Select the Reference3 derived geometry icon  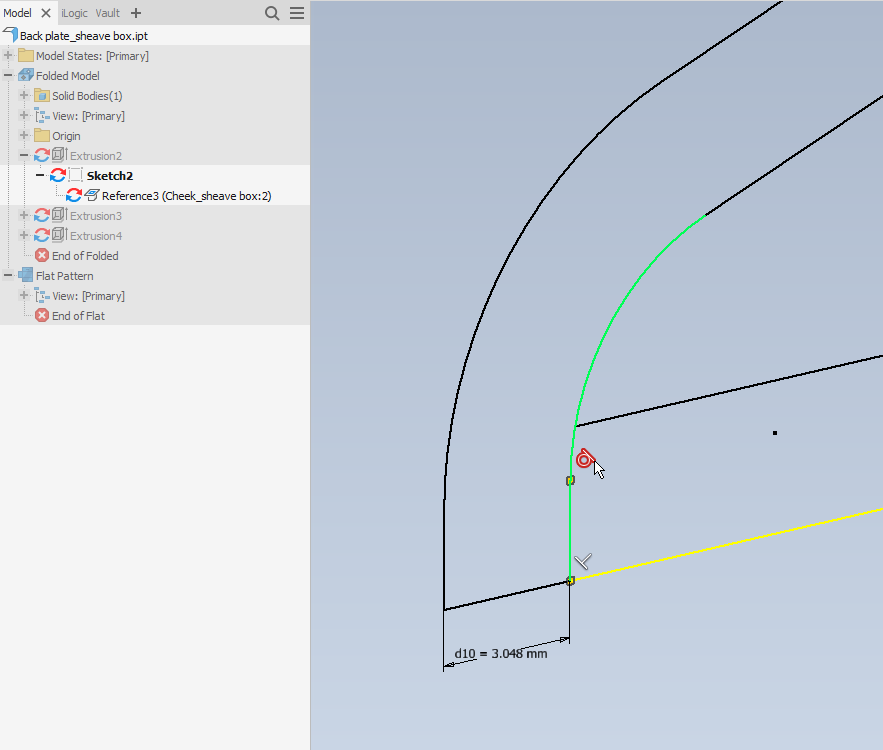90,195
